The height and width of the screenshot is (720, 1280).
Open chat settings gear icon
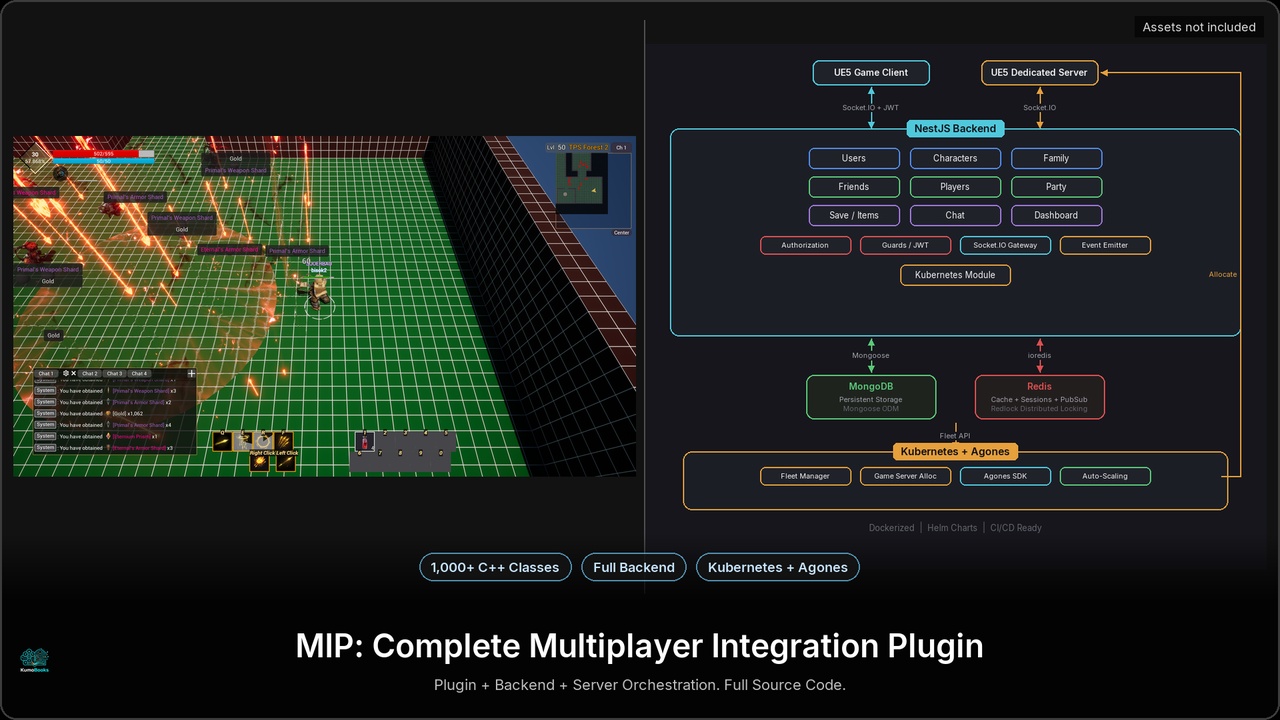coord(66,373)
